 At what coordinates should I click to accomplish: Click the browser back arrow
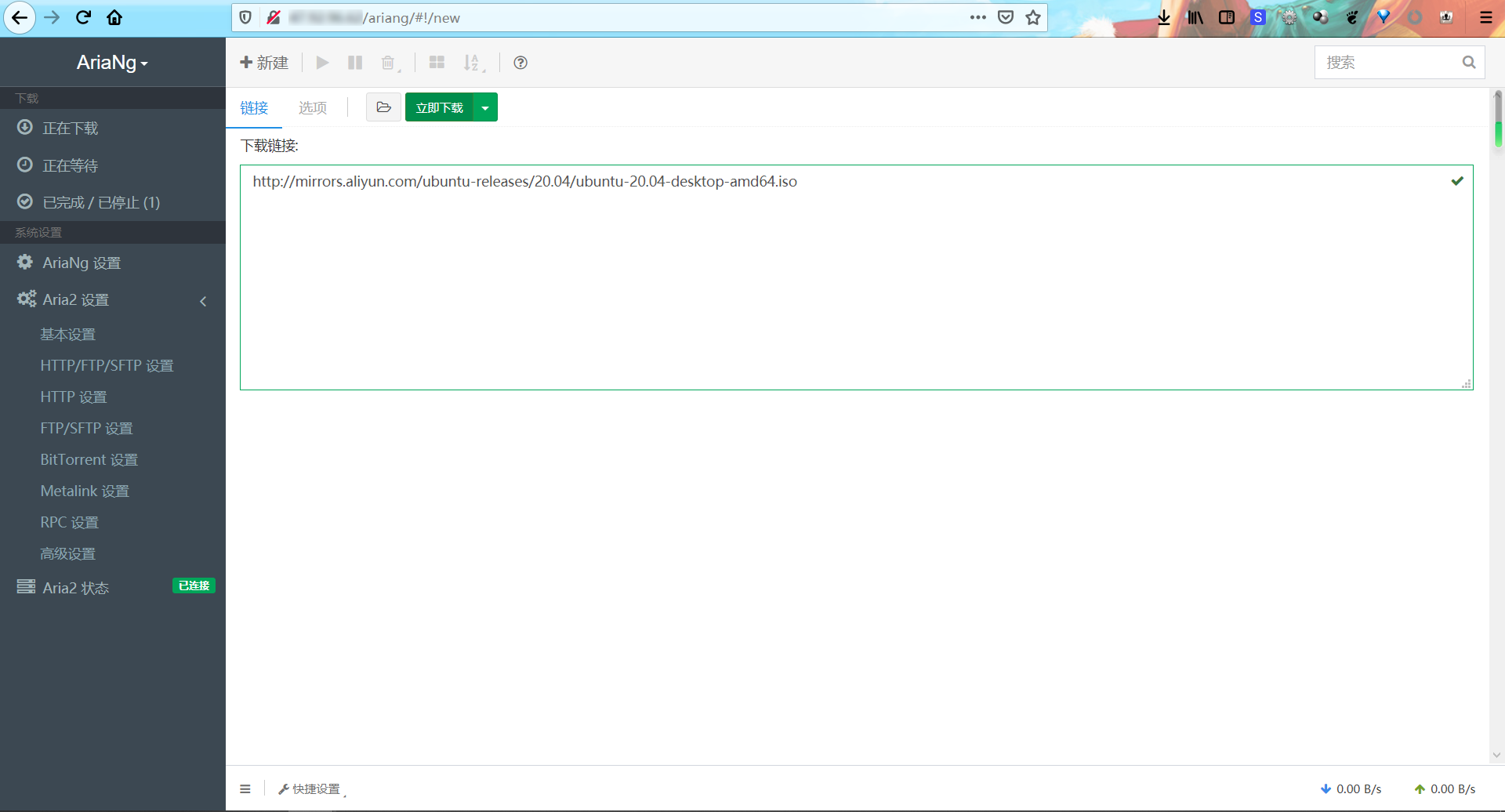tap(20, 18)
